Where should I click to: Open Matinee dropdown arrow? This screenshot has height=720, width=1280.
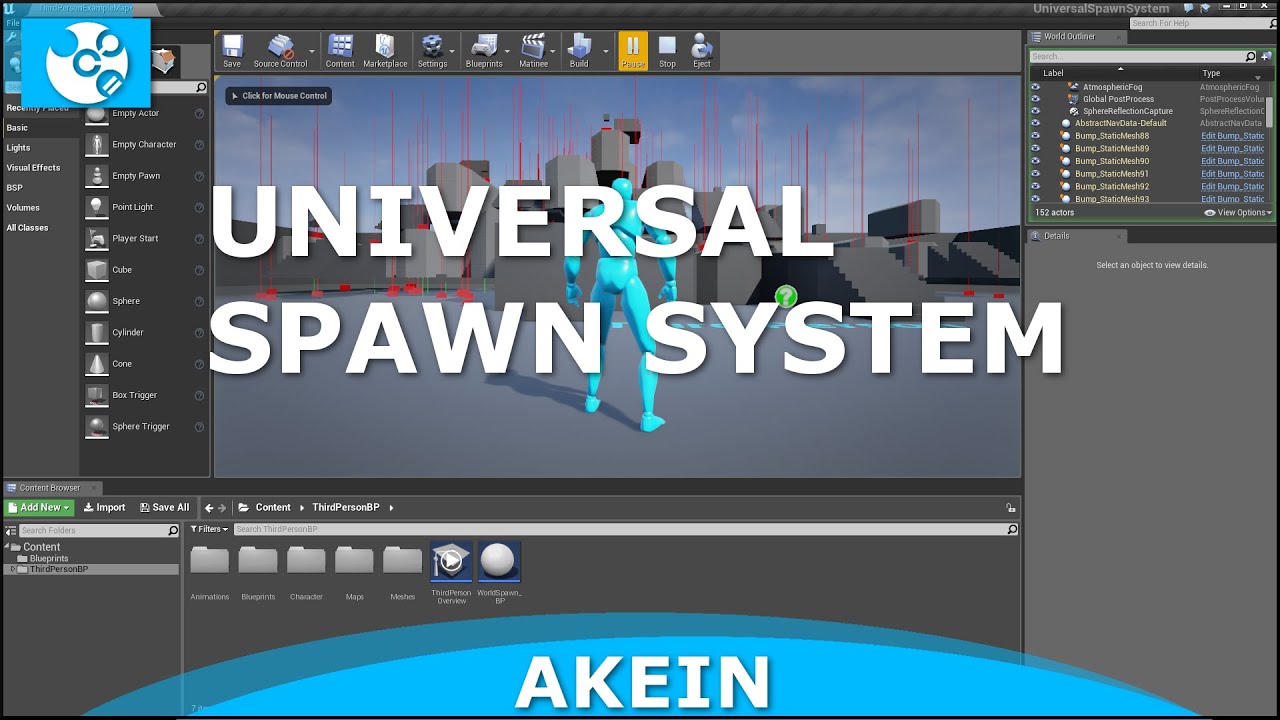click(554, 50)
